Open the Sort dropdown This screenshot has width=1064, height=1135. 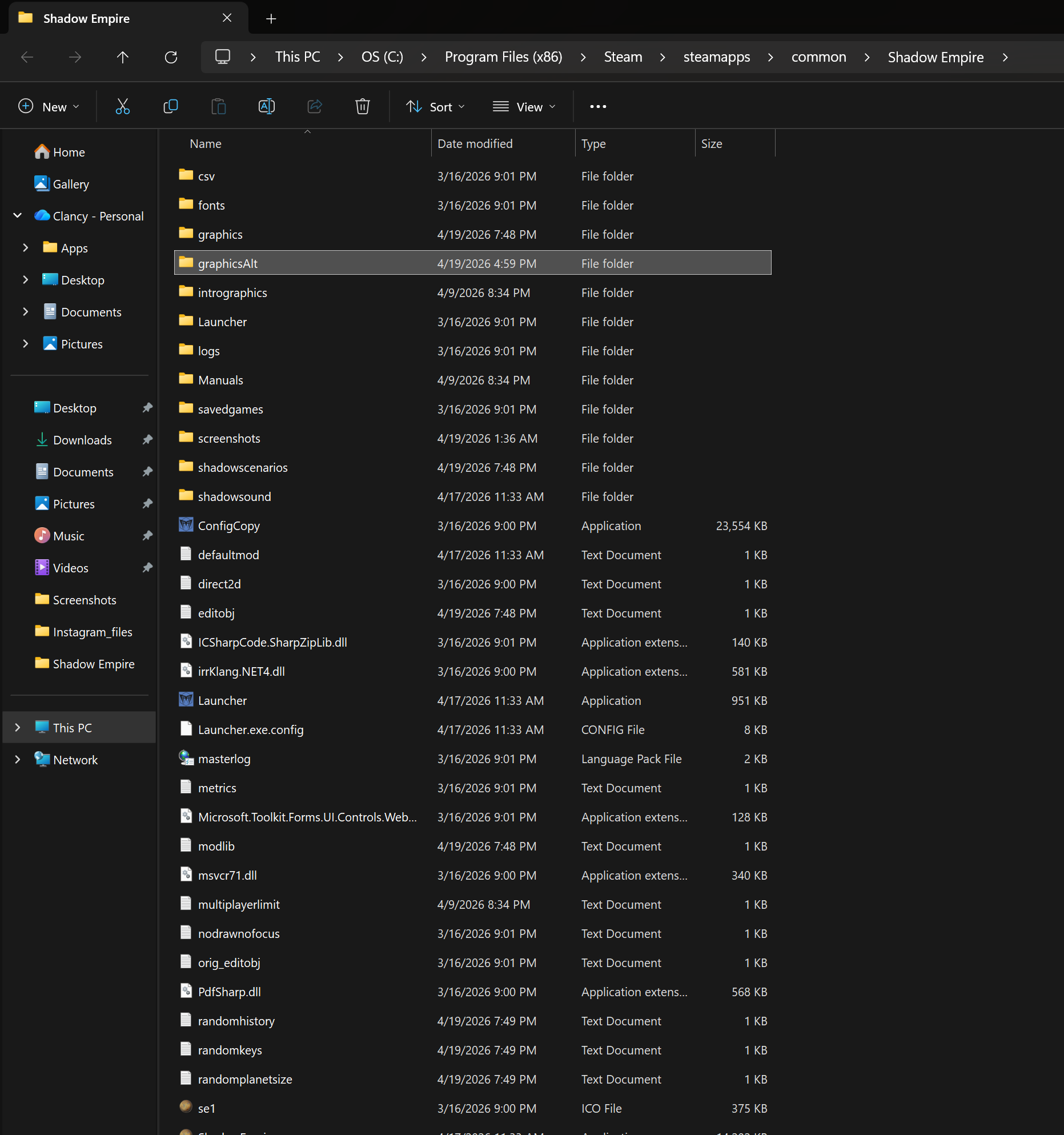tap(435, 107)
